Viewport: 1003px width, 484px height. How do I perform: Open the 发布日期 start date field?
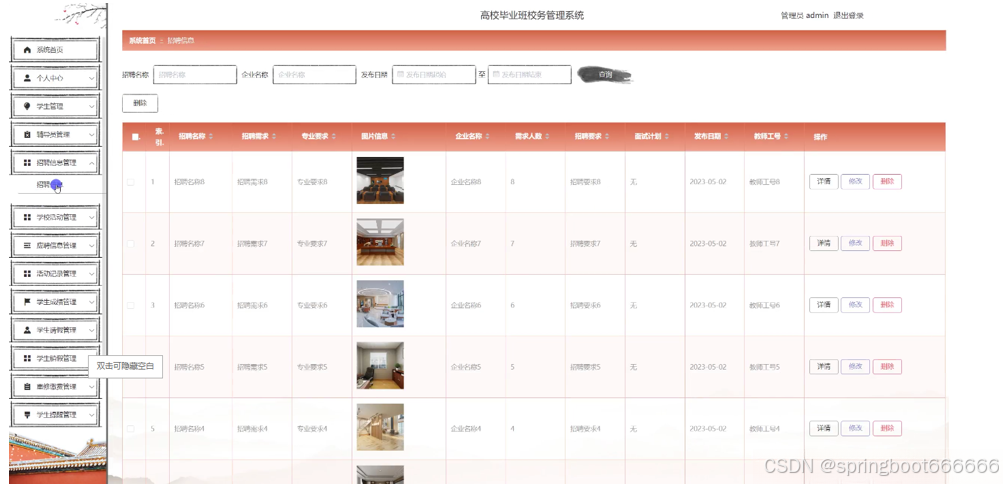[x=434, y=75]
